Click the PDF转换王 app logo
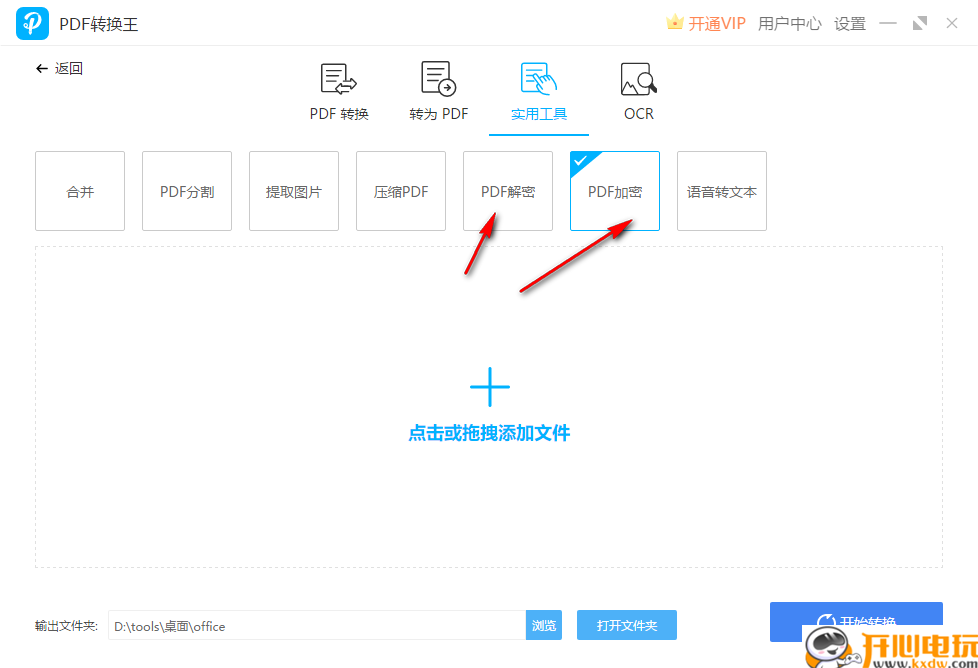This screenshot has width=978, height=668. pyautogui.click(x=32, y=22)
